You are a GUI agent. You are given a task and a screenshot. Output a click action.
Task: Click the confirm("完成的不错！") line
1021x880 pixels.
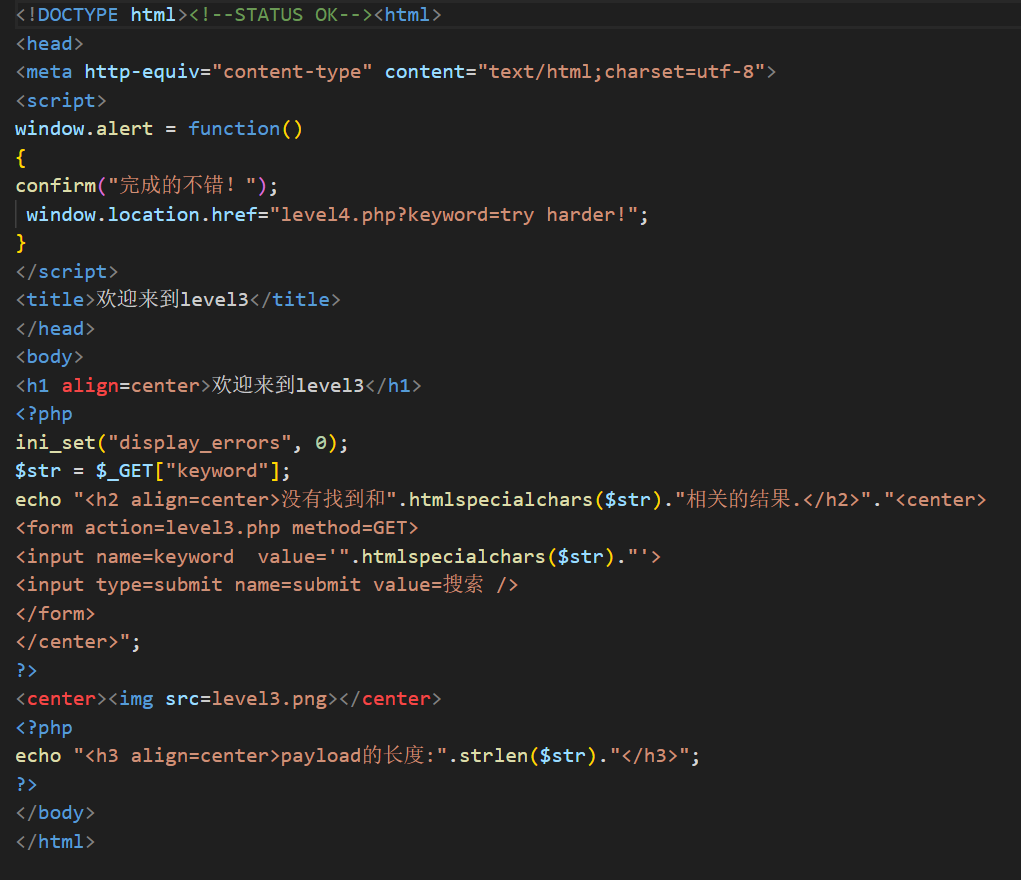pos(147,186)
